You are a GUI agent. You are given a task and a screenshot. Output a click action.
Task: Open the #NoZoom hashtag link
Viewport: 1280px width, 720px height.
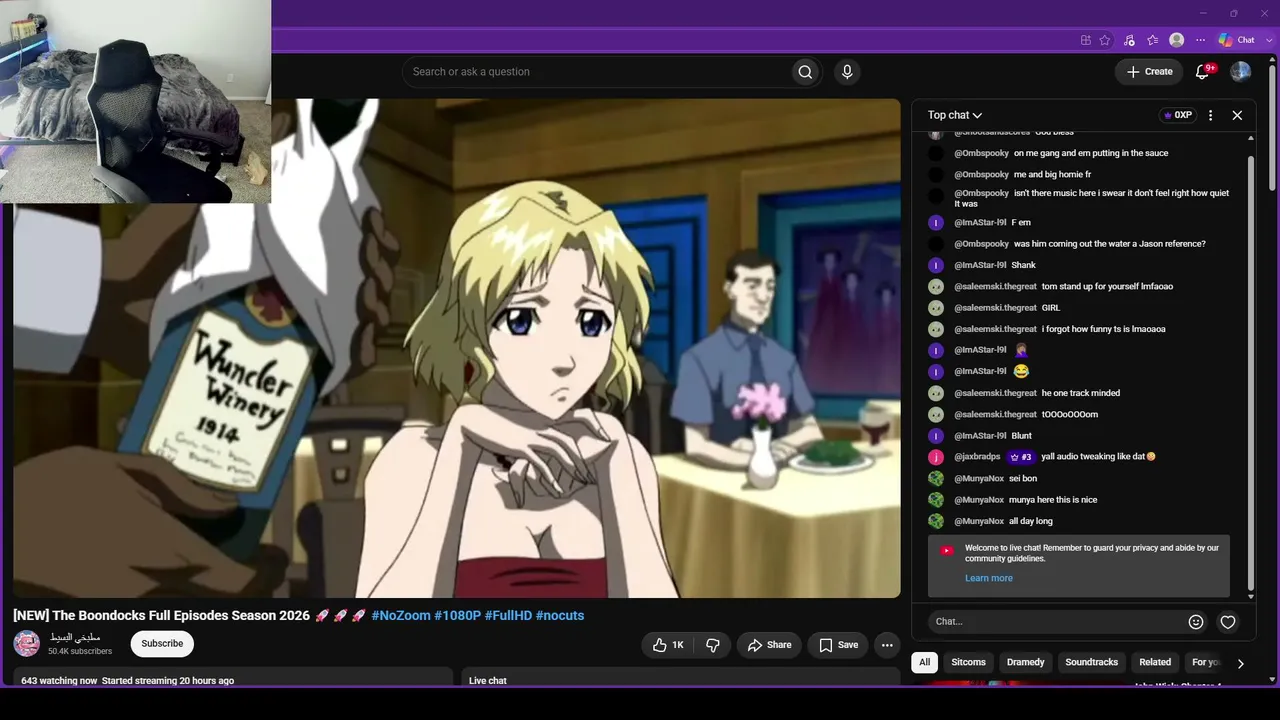click(401, 616)
